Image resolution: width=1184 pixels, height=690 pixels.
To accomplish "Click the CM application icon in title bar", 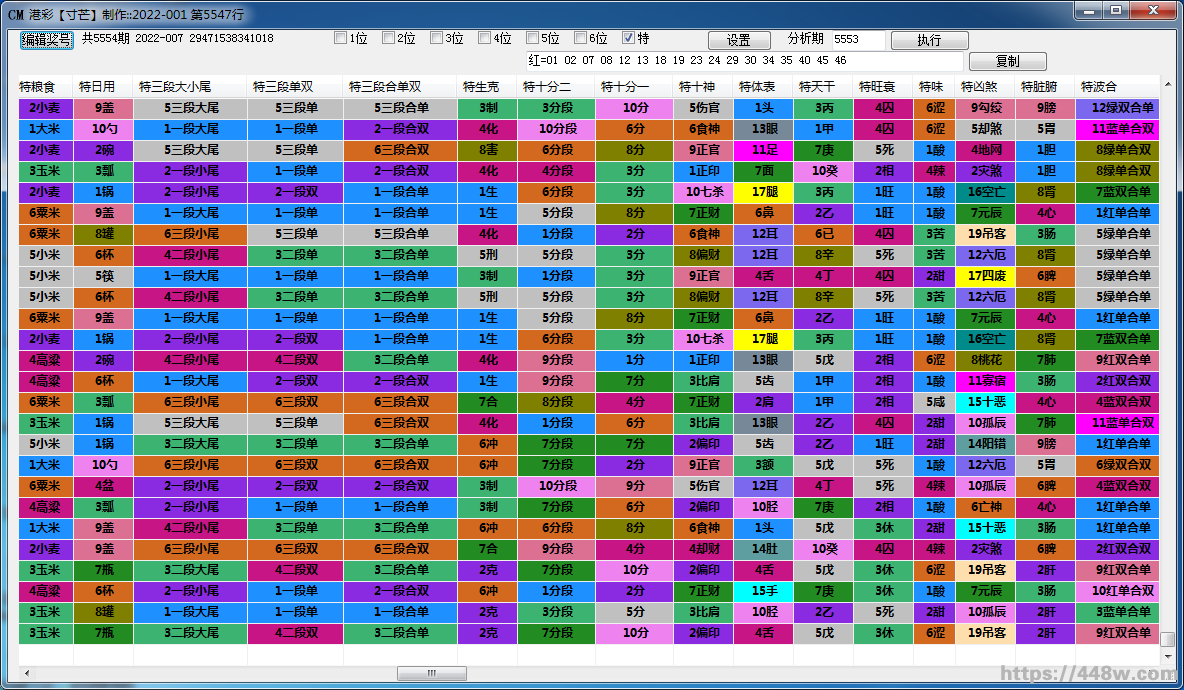I will click(x=15, y=13).
